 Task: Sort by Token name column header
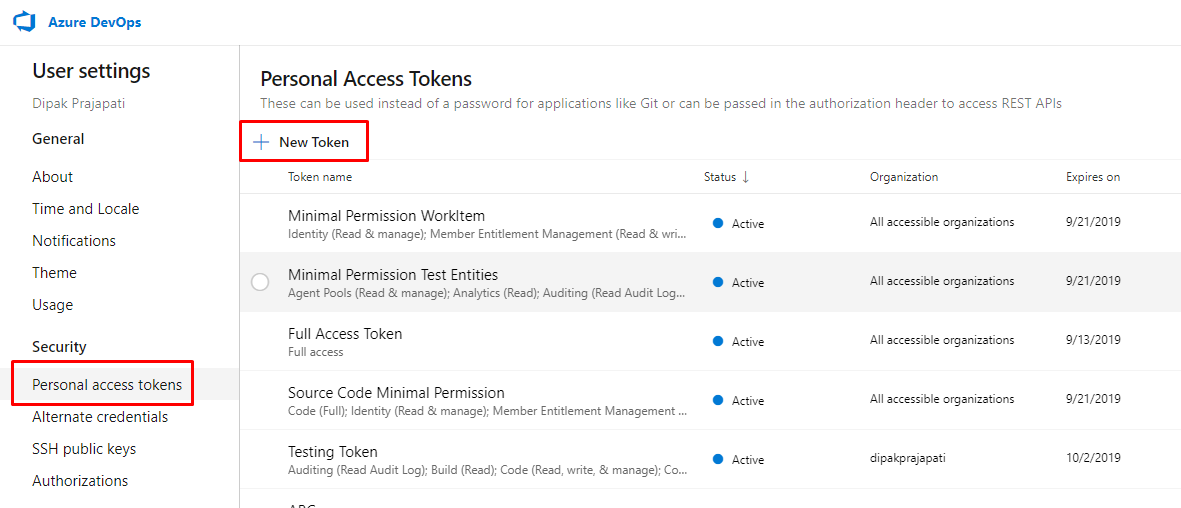(320, 177)
